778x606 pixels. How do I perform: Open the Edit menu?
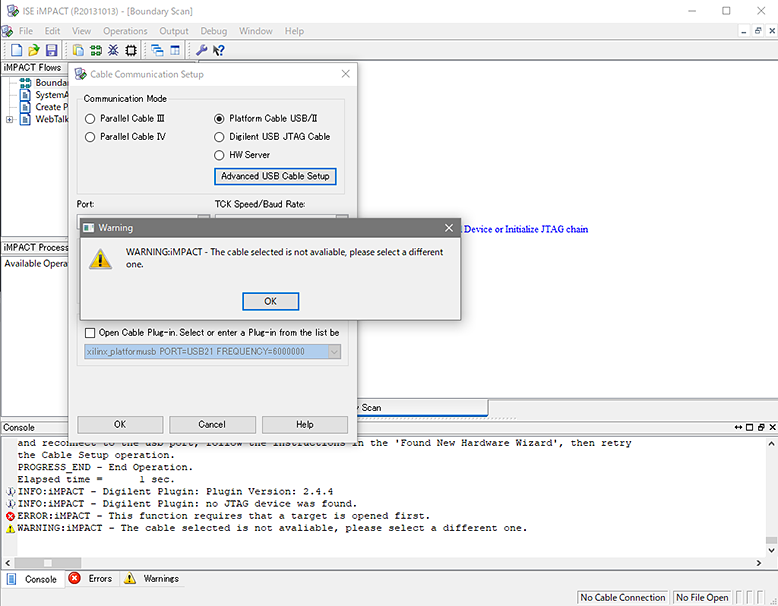click(52, 31)
